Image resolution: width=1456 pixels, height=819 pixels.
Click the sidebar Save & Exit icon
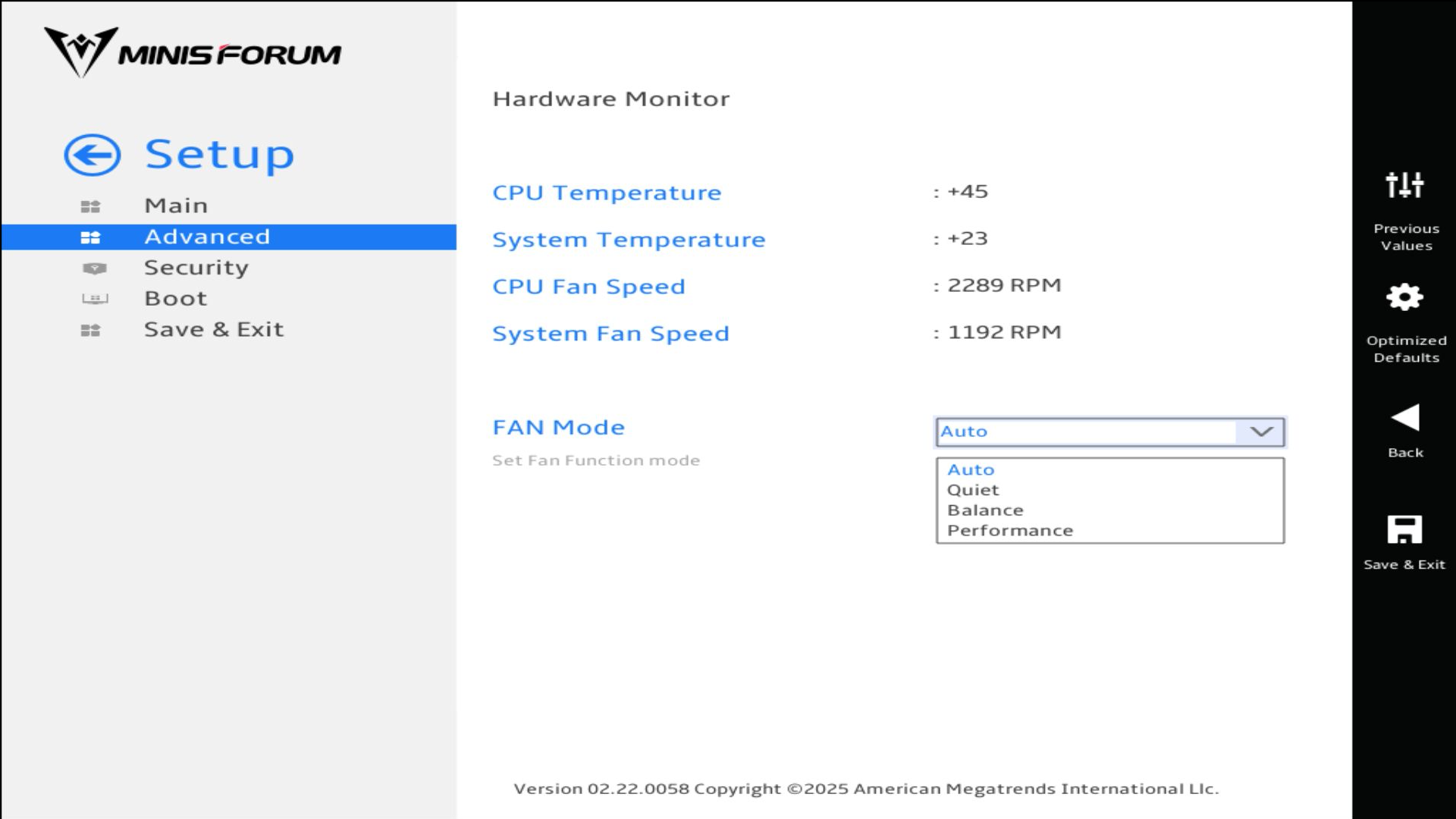pos(90,331)
